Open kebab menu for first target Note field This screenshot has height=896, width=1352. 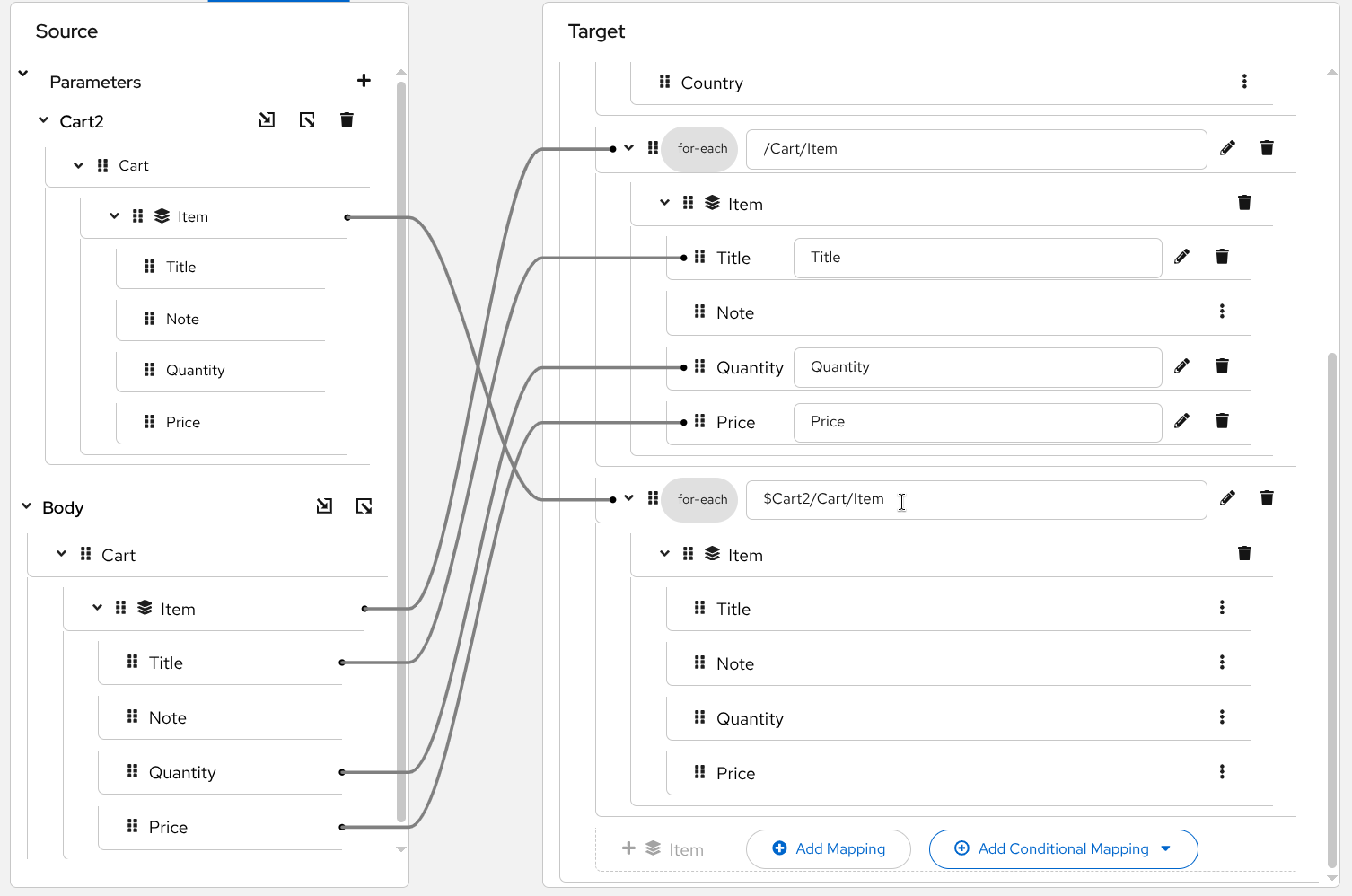pyautogui.click(x=1222, y=312)
